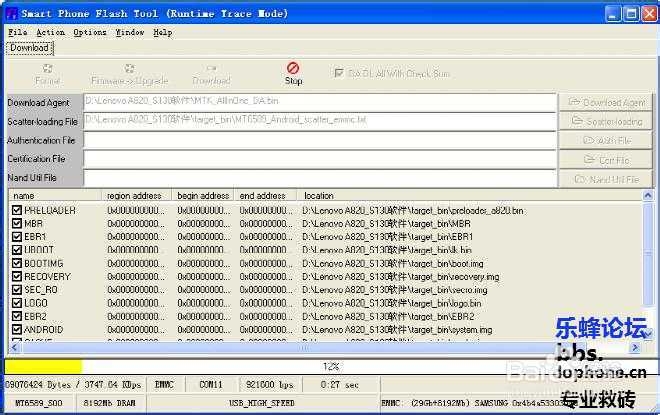Screen dimensions: 660x415
Task: Click the Stop icon in toolbar
Action: (293, 68)
